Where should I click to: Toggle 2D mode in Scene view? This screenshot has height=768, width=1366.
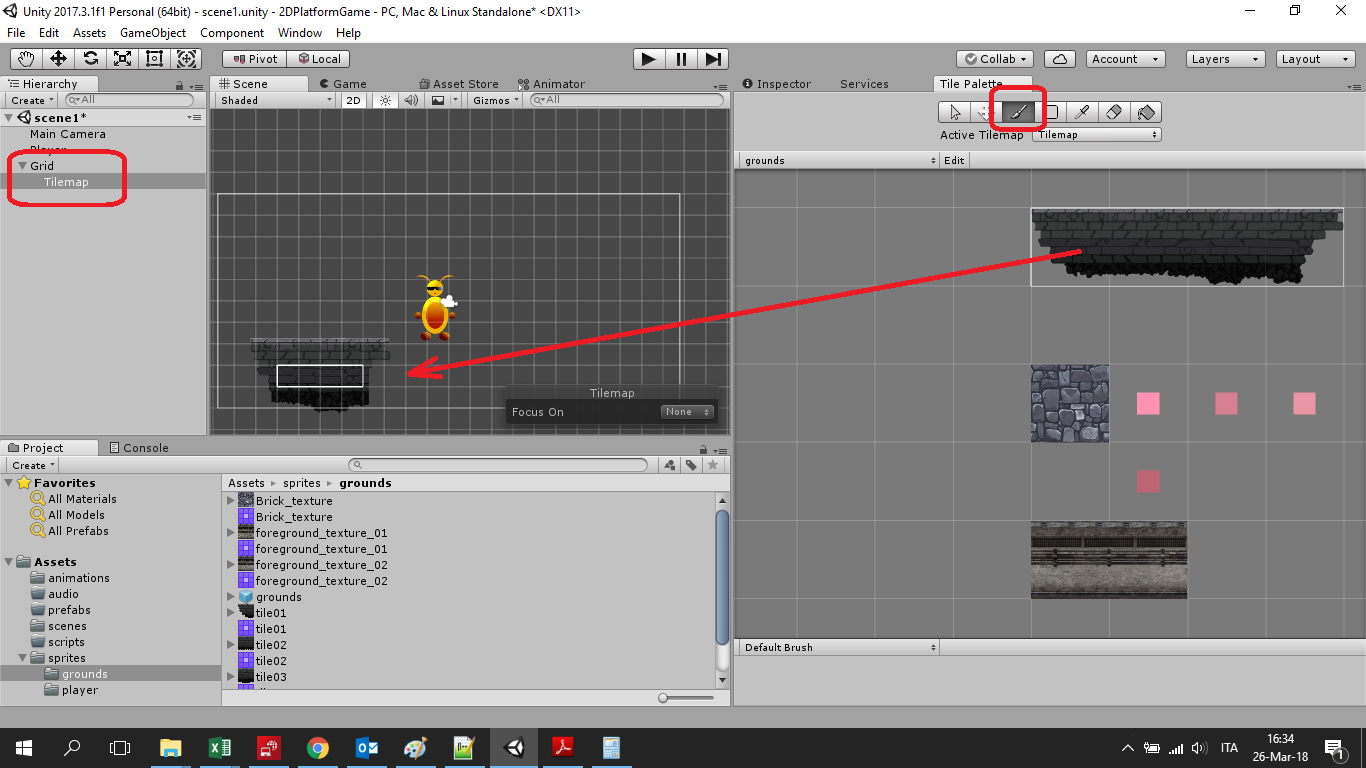click(x=353, y=100)
